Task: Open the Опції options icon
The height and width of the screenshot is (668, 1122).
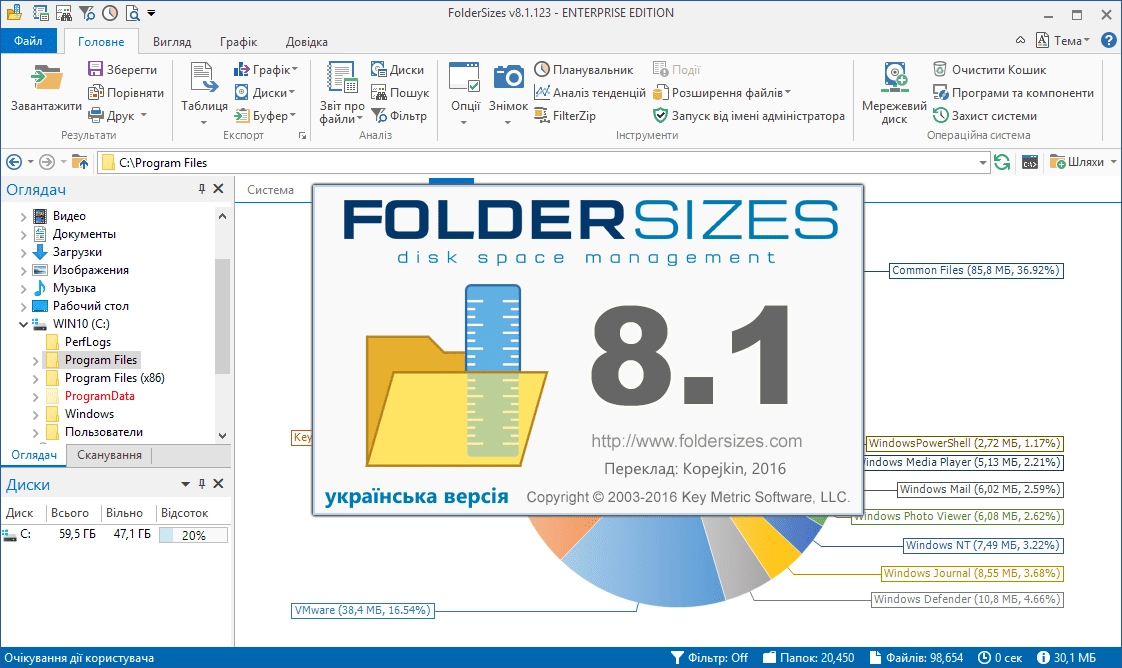Action: click(464, 77)
